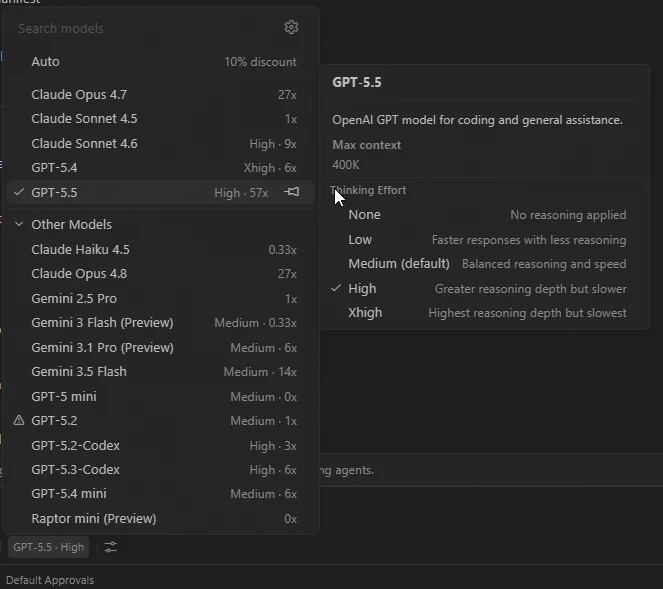Choose GPT-5.3-Codex model
This screenshot has height=589, width=663.
tap(161, 470)
